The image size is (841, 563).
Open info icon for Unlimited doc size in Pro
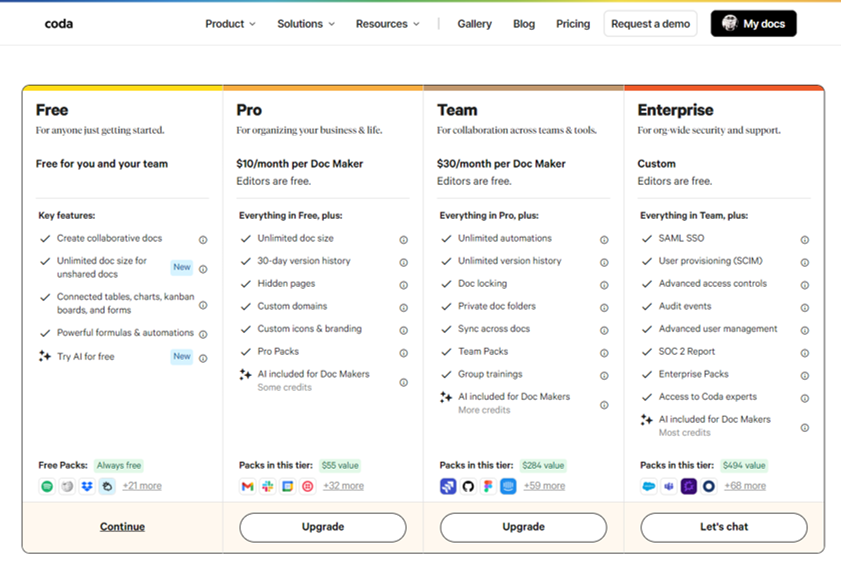click(x=404, y=240)
